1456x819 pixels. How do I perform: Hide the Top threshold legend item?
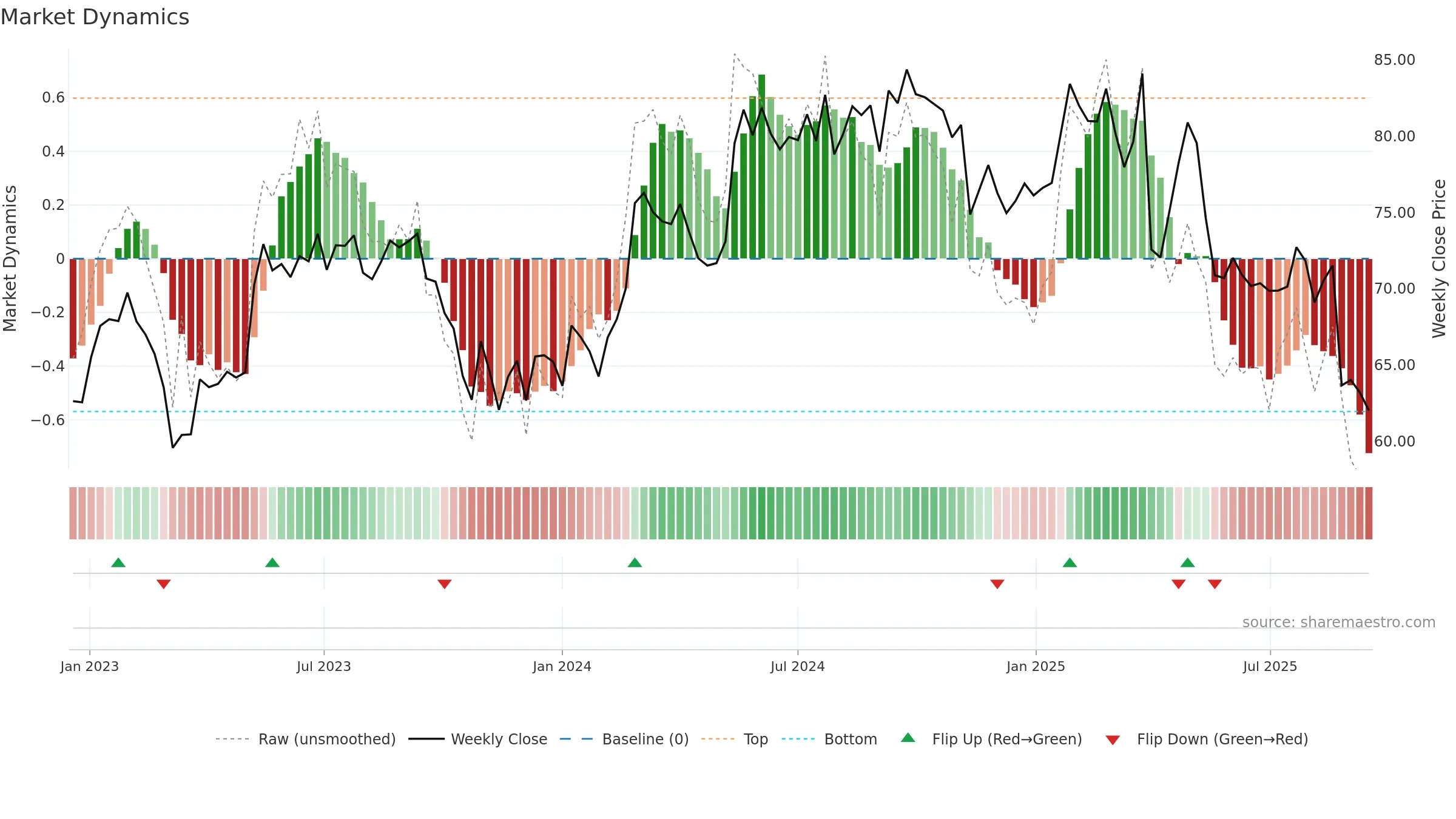tap(735, 739)
